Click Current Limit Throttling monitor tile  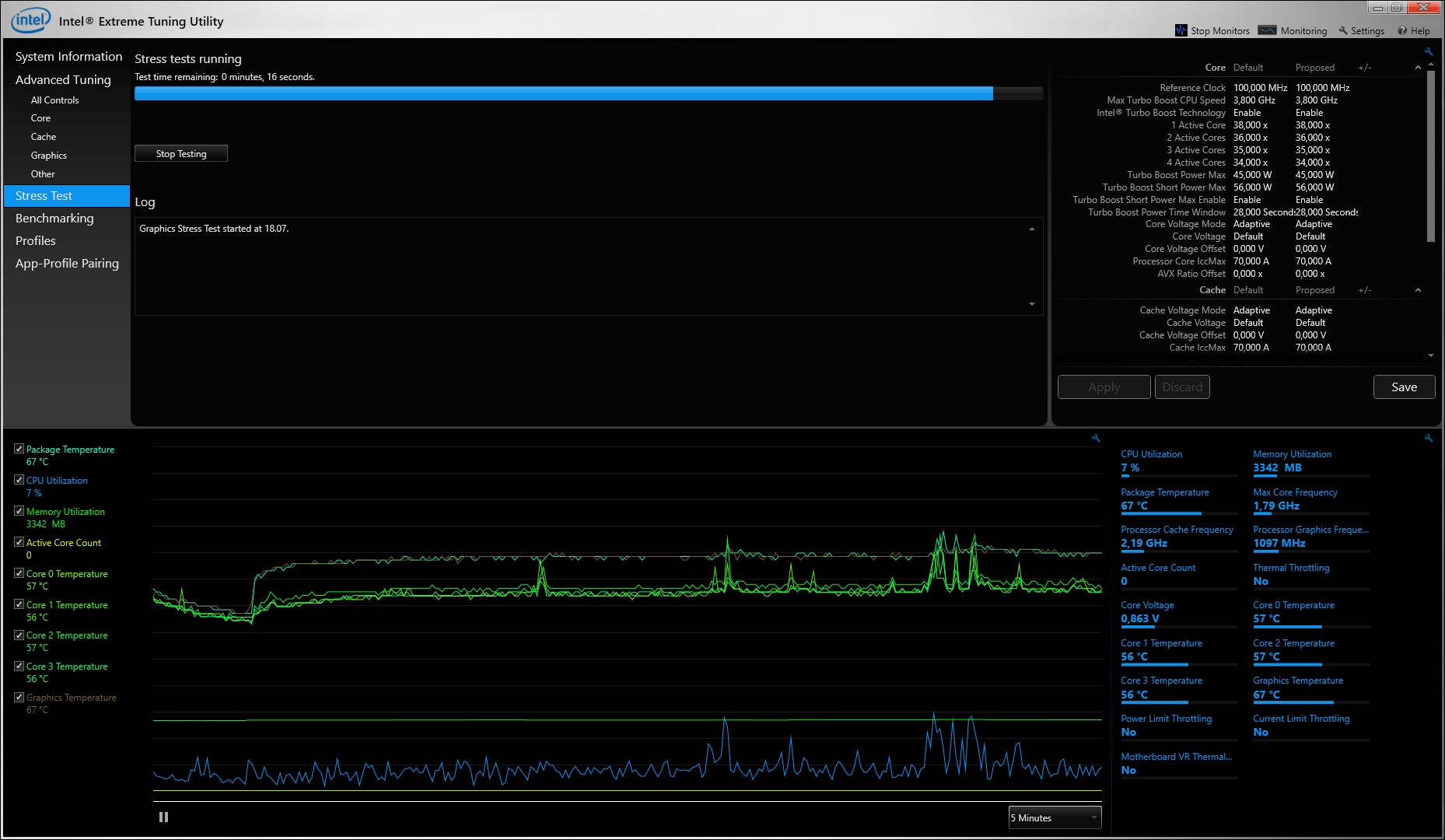click(x=1310, y=726)
